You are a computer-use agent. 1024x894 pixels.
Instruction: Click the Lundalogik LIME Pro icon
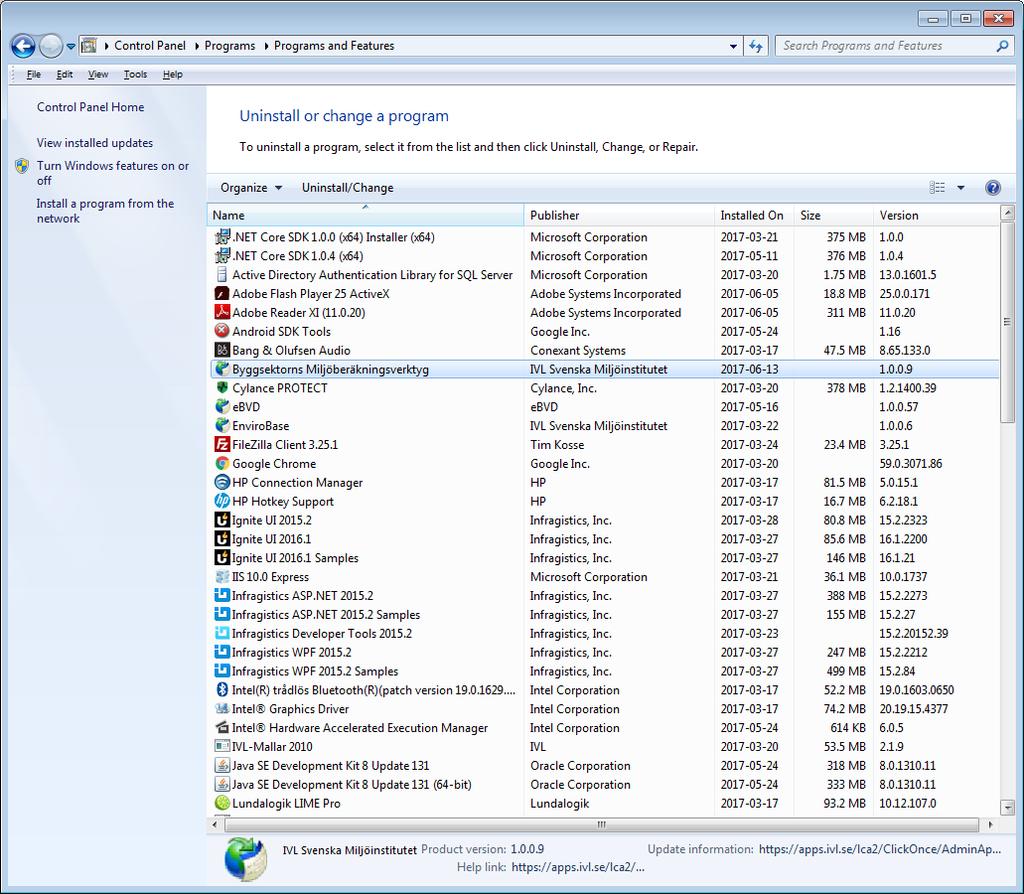pos(222,803)
